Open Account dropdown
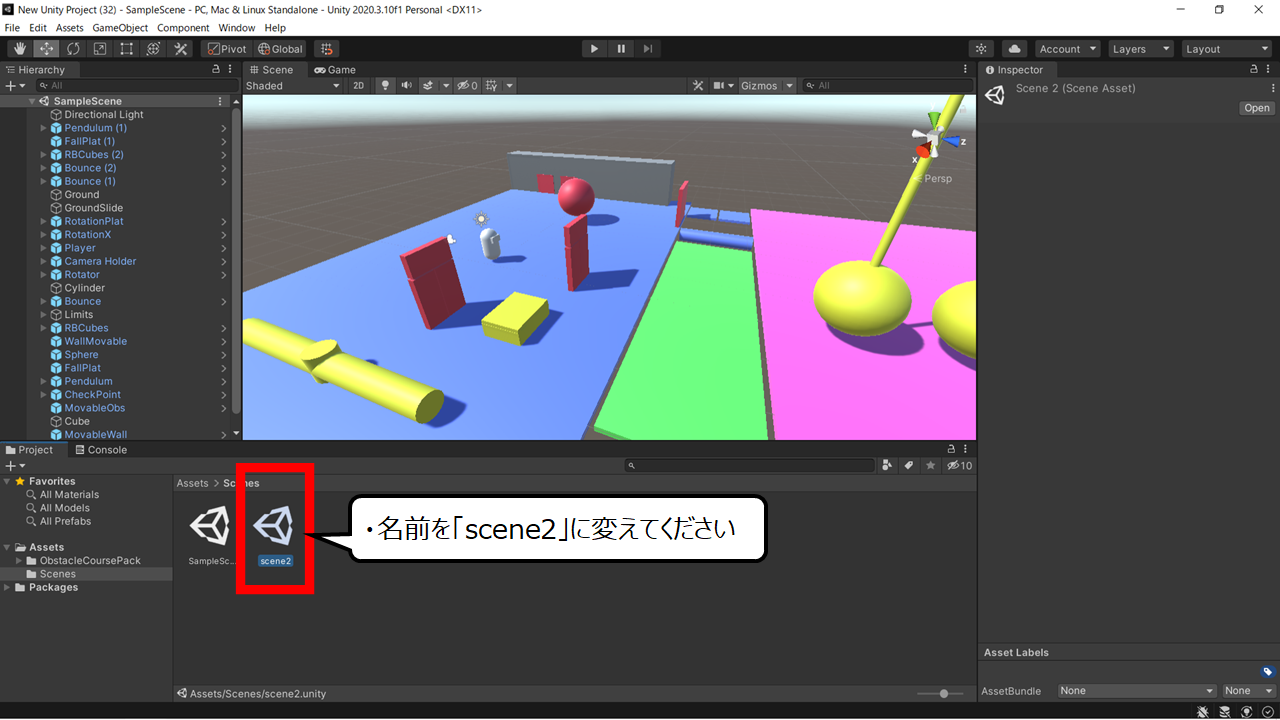This screenshot has height=720, width=1280. click(x=1067, y=49)
